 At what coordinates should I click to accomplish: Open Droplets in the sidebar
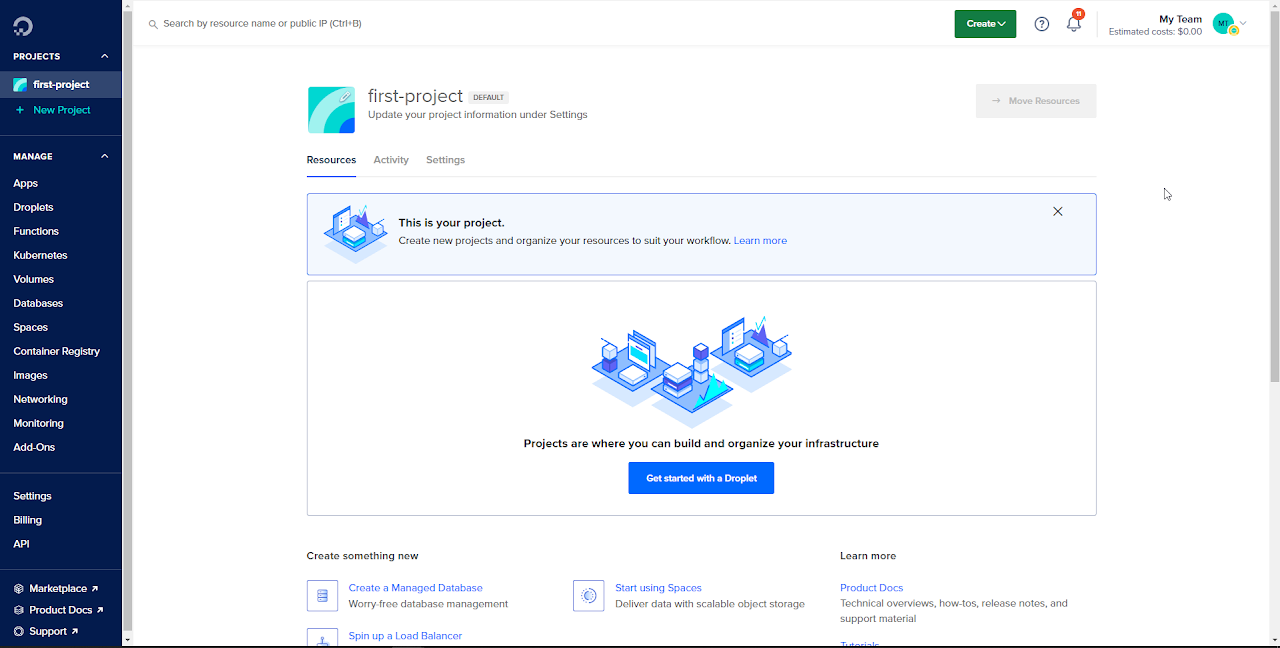(33, 208)
